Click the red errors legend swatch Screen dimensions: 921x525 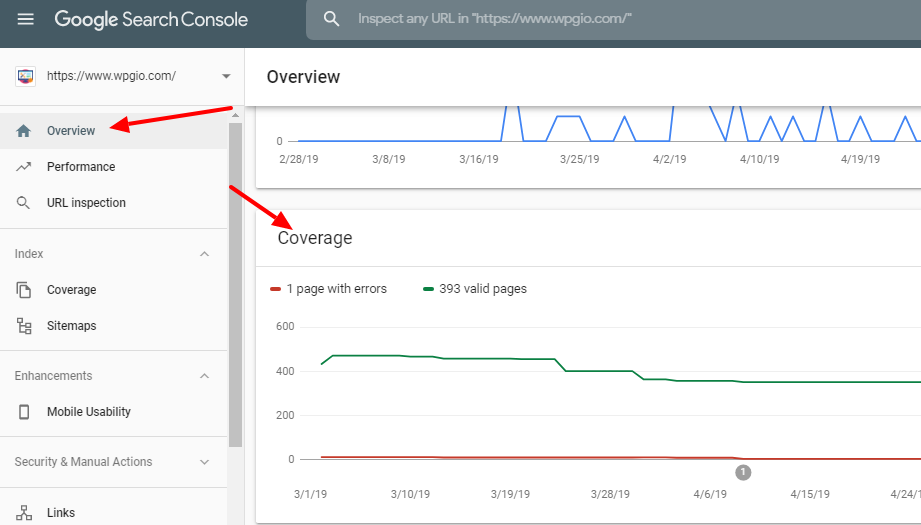tap(275, 289)
